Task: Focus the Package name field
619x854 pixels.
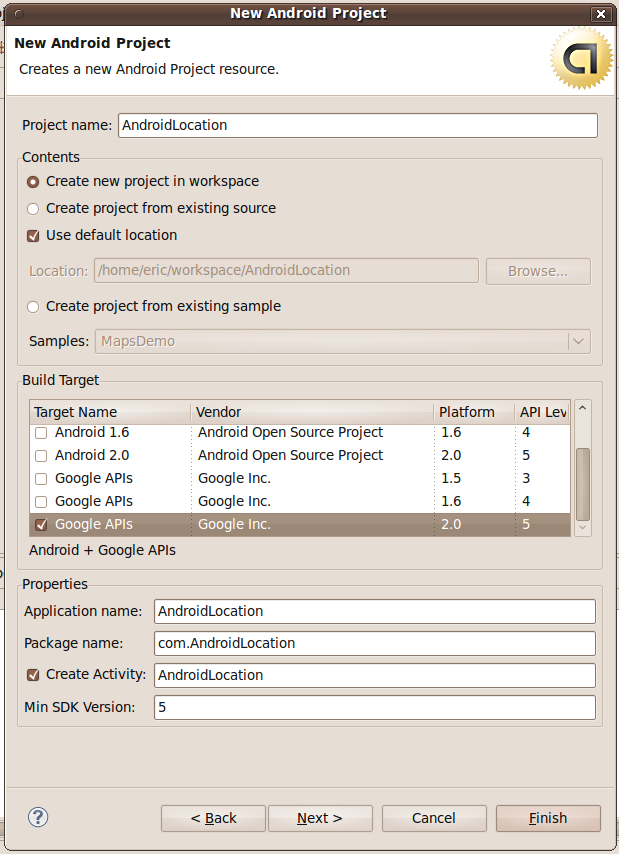Action: [x=375, y=643]
